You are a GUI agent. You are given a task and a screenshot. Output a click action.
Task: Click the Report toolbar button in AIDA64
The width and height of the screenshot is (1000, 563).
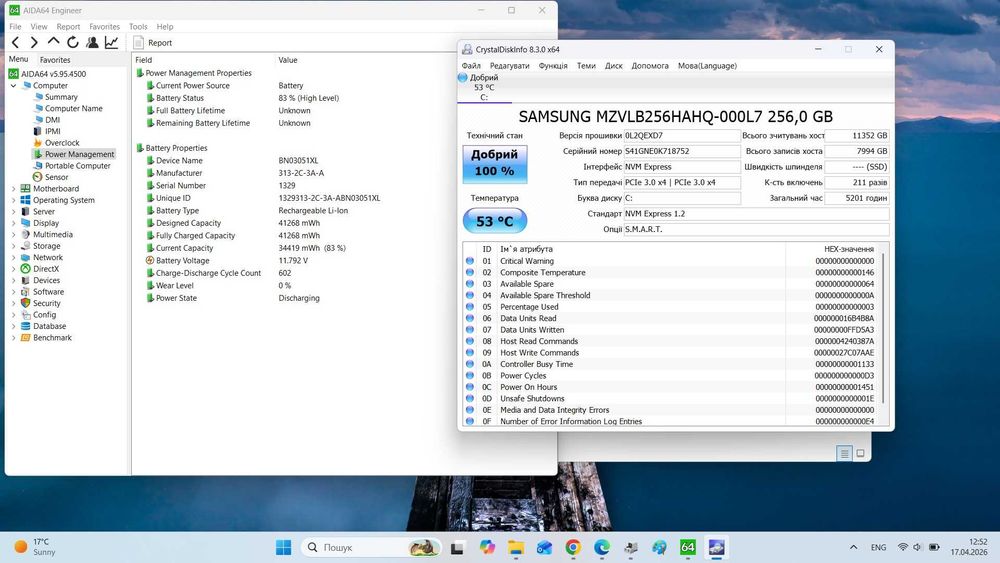152,43
